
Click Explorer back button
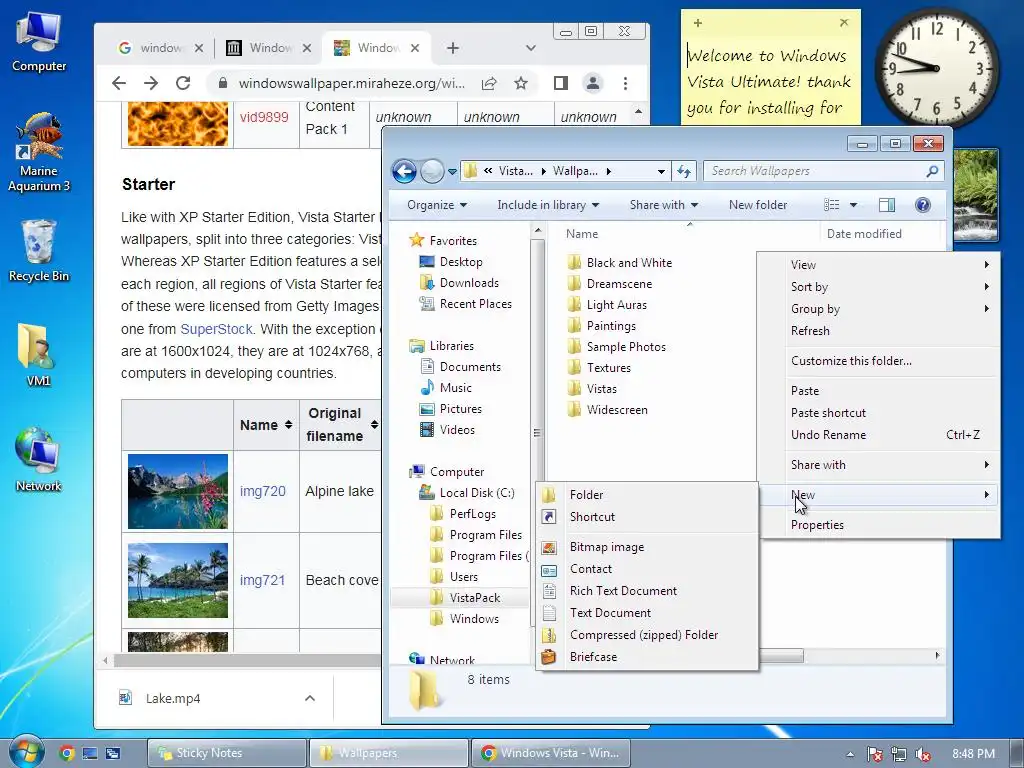(x=404, y=171)
